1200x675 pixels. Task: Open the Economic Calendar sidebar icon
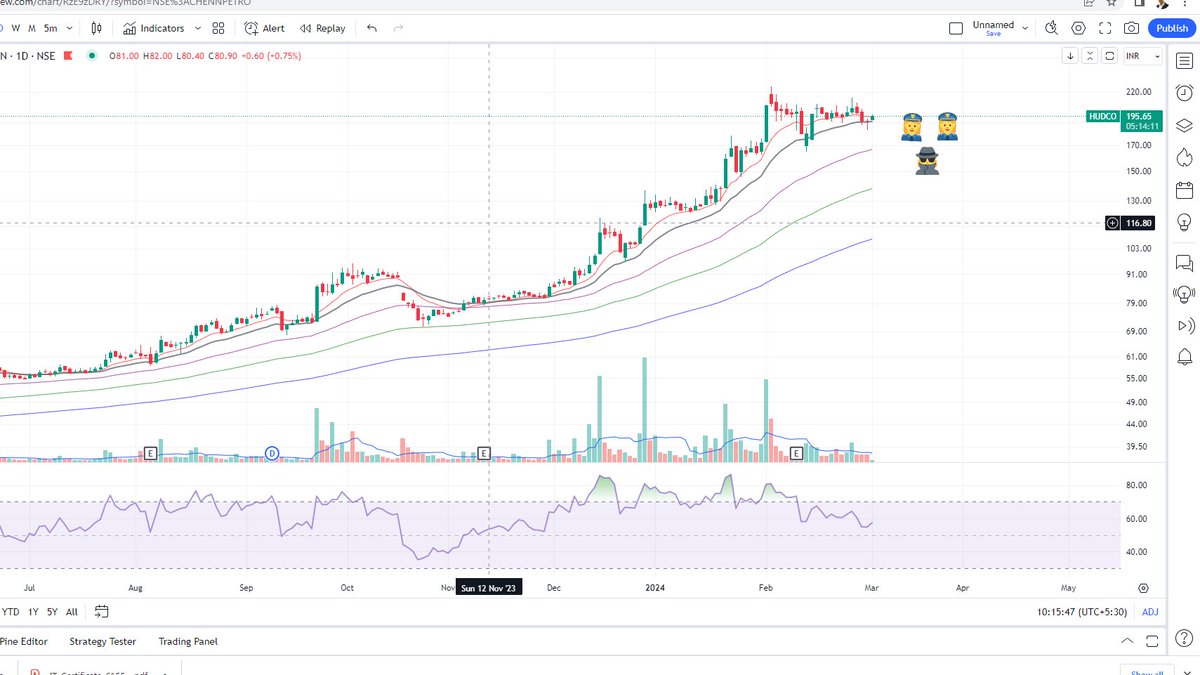click(x=1184, y=189)
